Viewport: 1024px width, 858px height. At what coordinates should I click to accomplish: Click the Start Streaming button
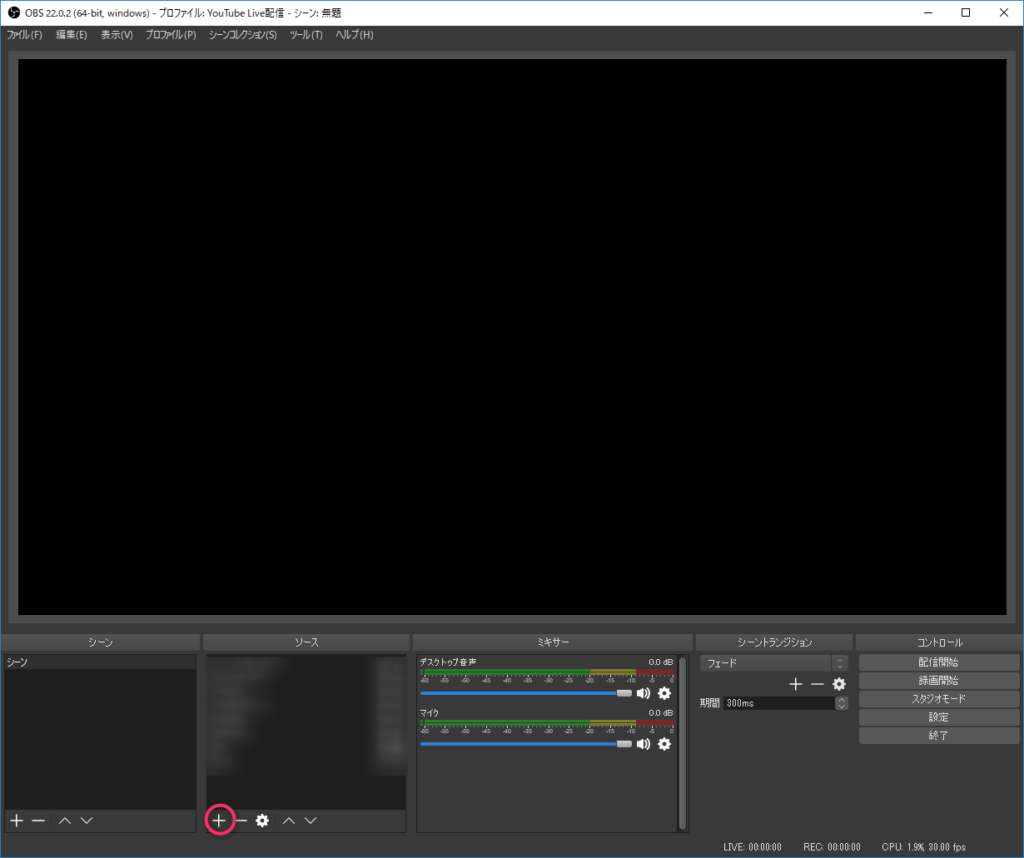[x=938, y=662]
